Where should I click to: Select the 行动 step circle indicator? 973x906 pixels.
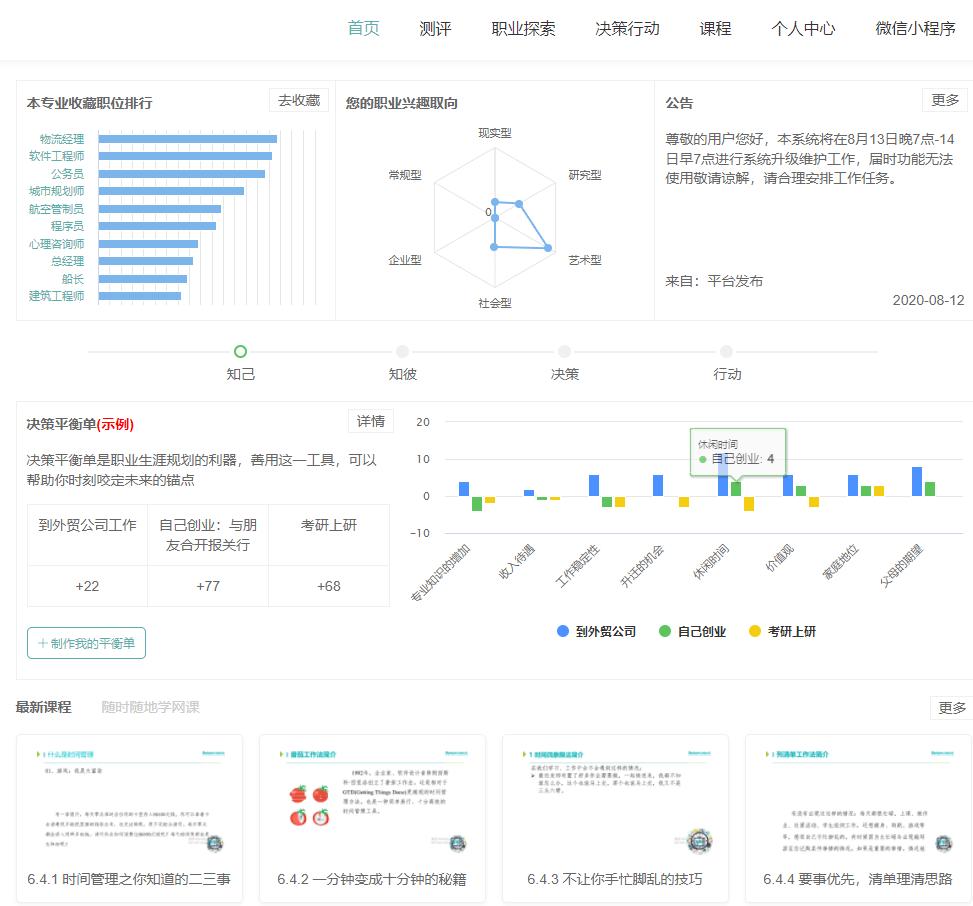725,352
